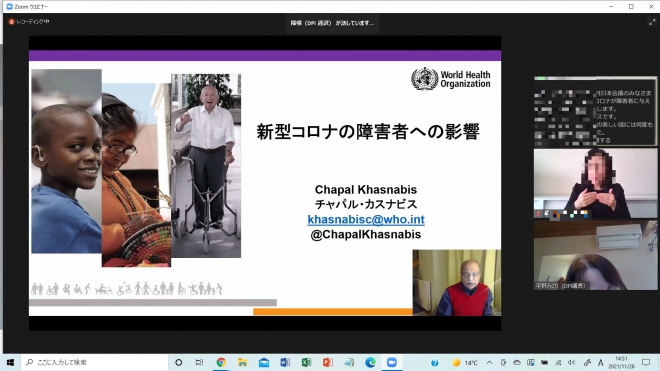Expand hidden system tray icons chevron
Screen dimensions: 660x371
tap(489, 363)
